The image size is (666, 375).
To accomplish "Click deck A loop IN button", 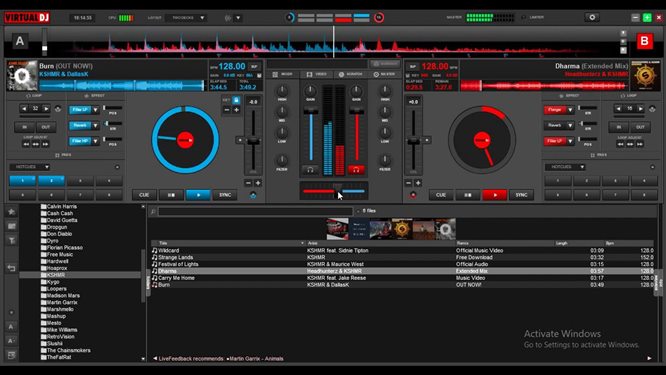I will (25, 127).
